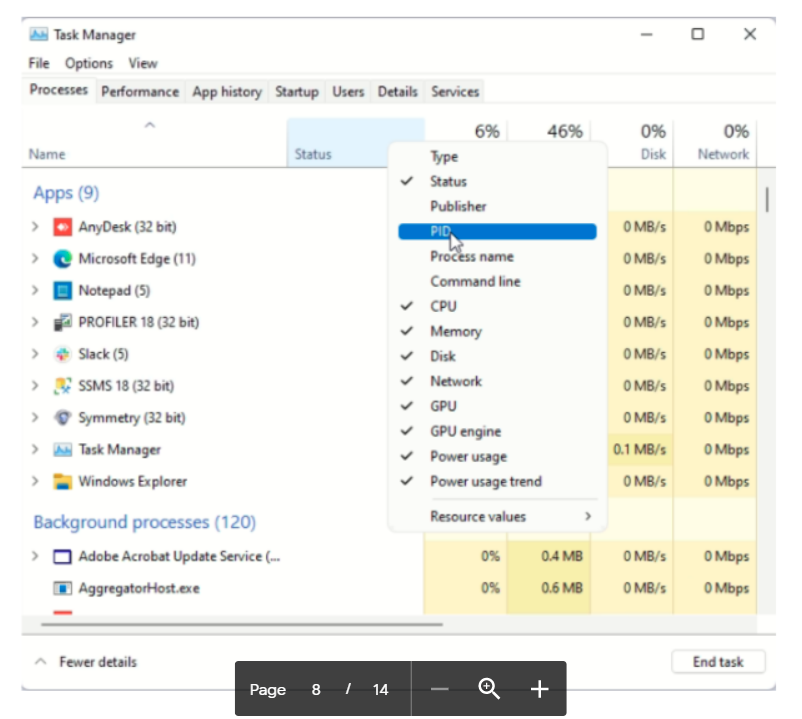Click the Slack app icon
This screenshot has height=719, width=802.
pos(63,354)
